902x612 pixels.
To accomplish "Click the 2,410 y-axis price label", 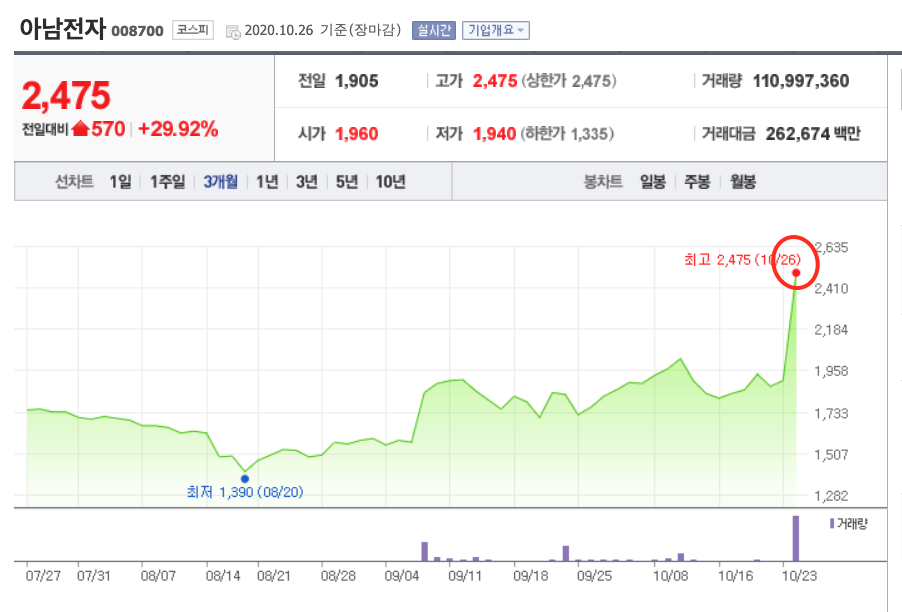I will (x=831, y=288).
